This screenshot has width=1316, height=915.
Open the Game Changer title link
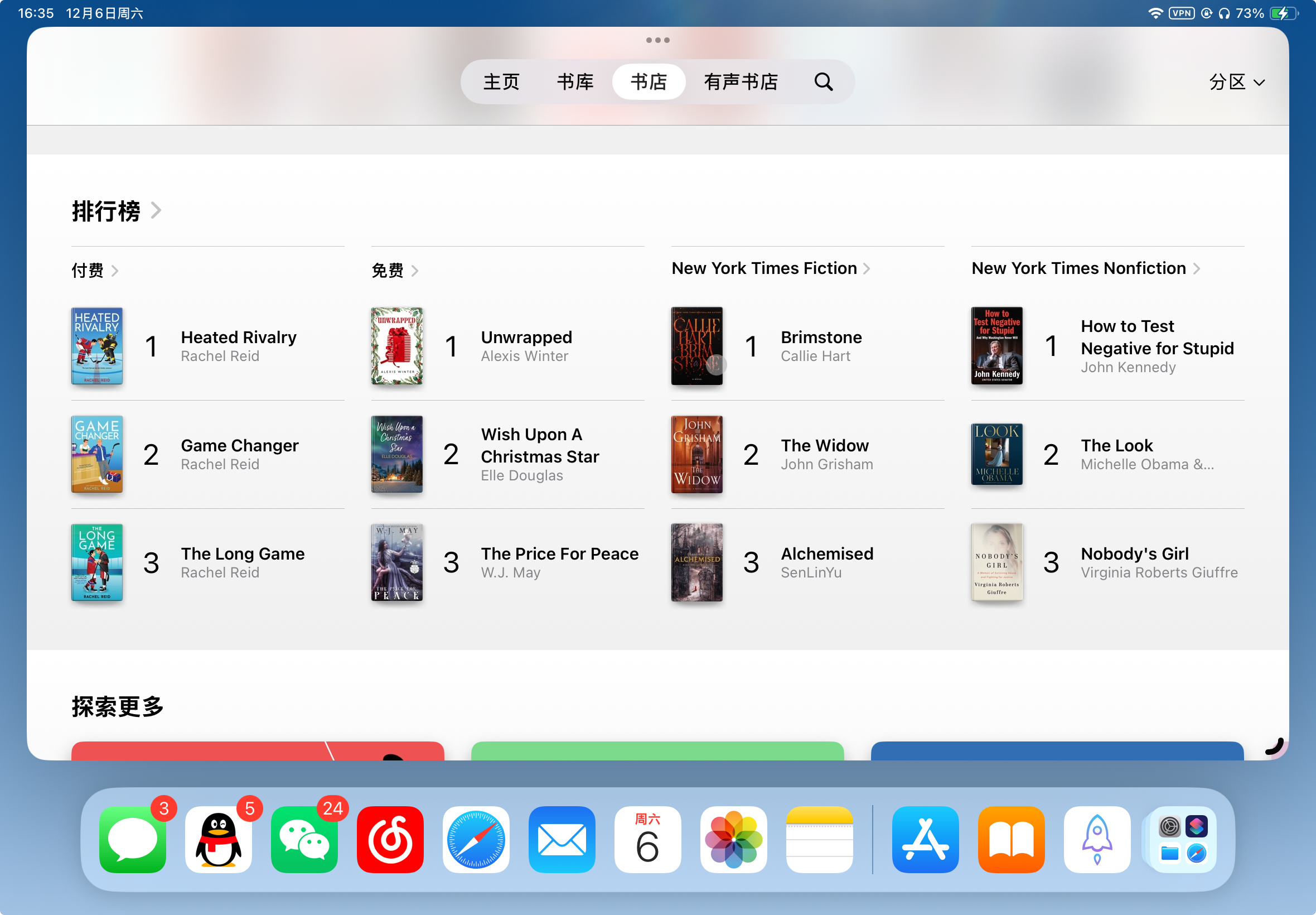tap(239, 445)
